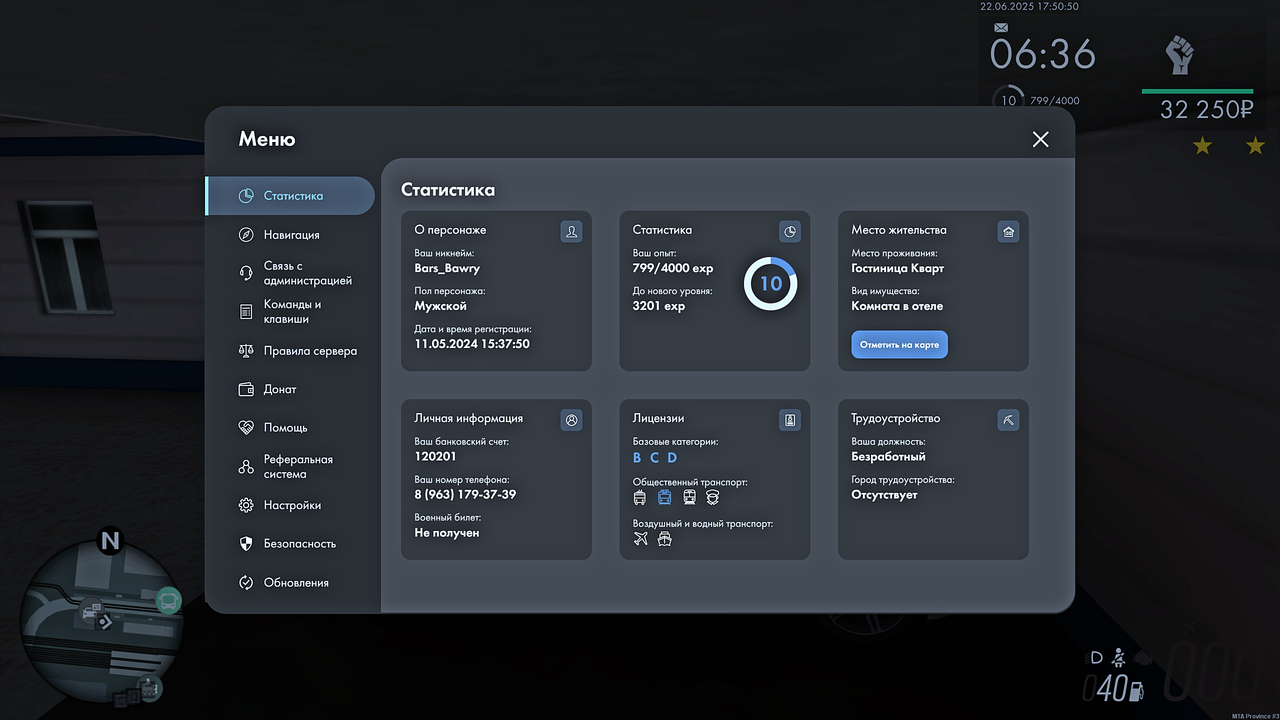The image size is (1280, 720).
Task: Click the Статистика page heading
Action: (448, 190)
